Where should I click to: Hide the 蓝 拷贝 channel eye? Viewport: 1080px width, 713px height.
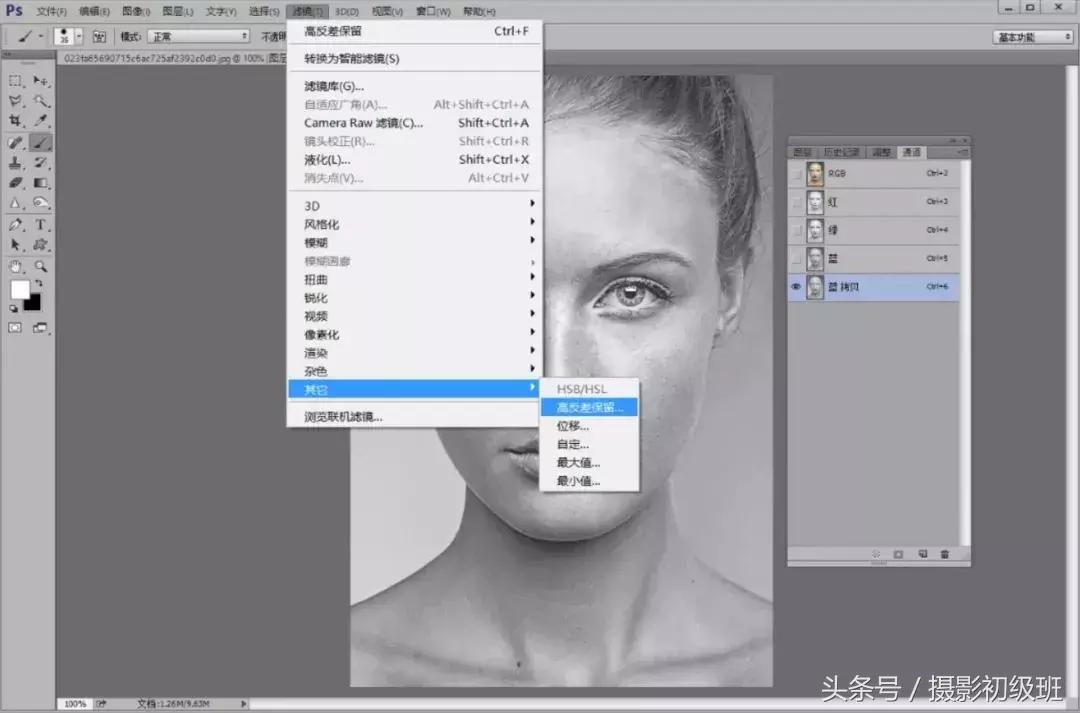point(797,287)
